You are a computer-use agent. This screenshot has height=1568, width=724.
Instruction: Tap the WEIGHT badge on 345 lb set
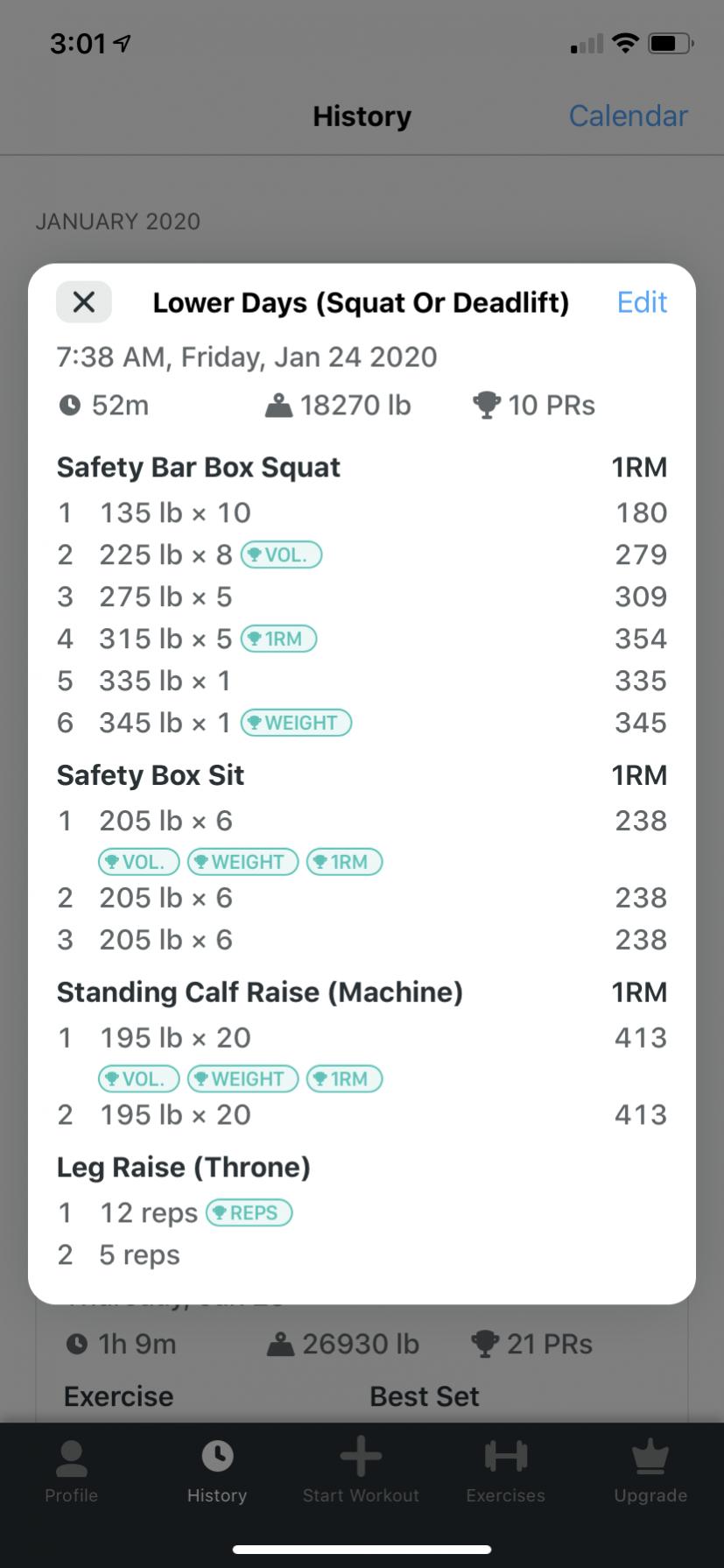(296, 724)
